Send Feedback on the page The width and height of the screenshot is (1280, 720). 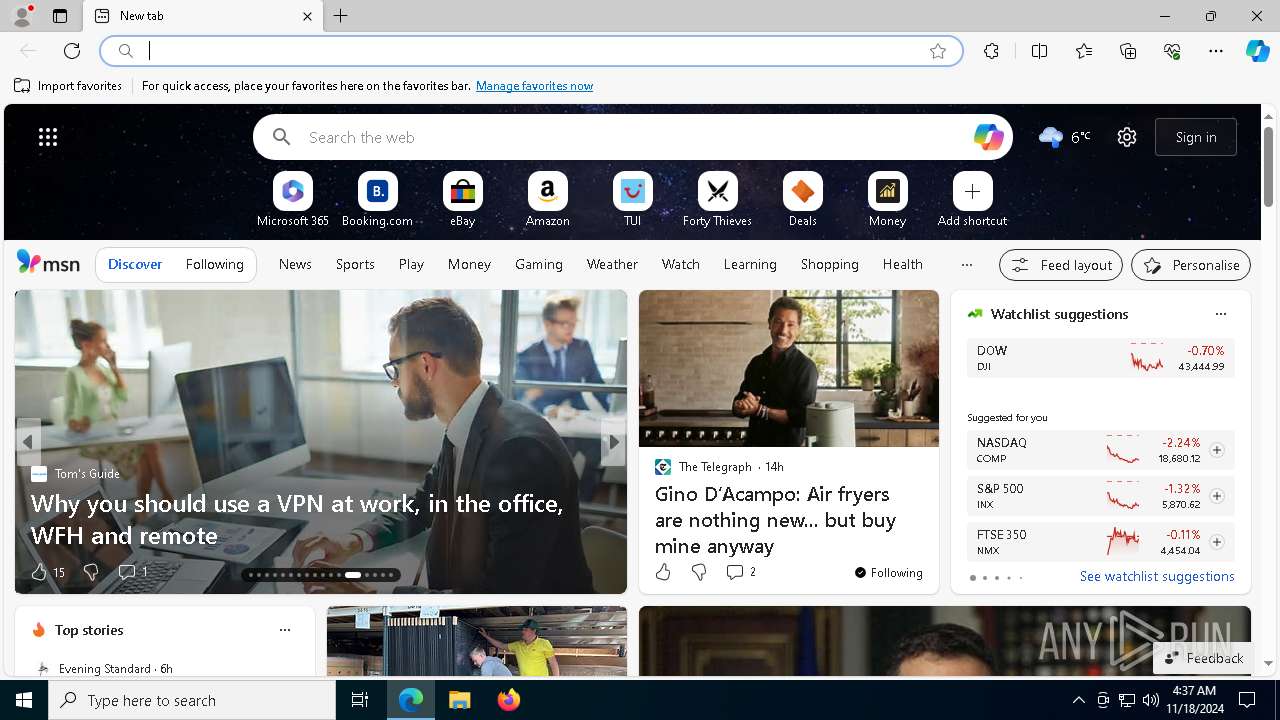click(x=1204, y=658)
